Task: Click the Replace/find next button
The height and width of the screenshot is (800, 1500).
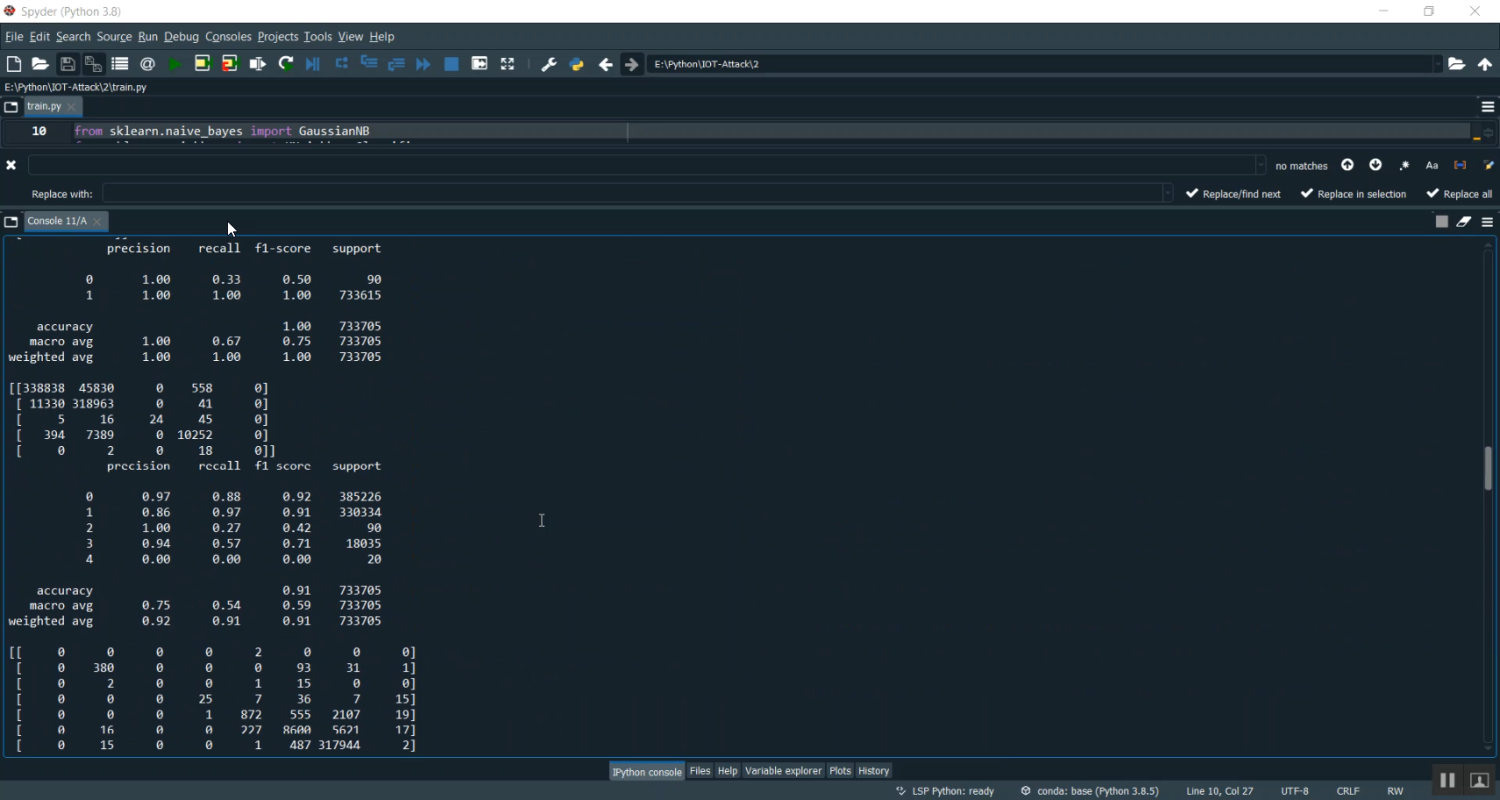Action: click(x=1233, y=194)
